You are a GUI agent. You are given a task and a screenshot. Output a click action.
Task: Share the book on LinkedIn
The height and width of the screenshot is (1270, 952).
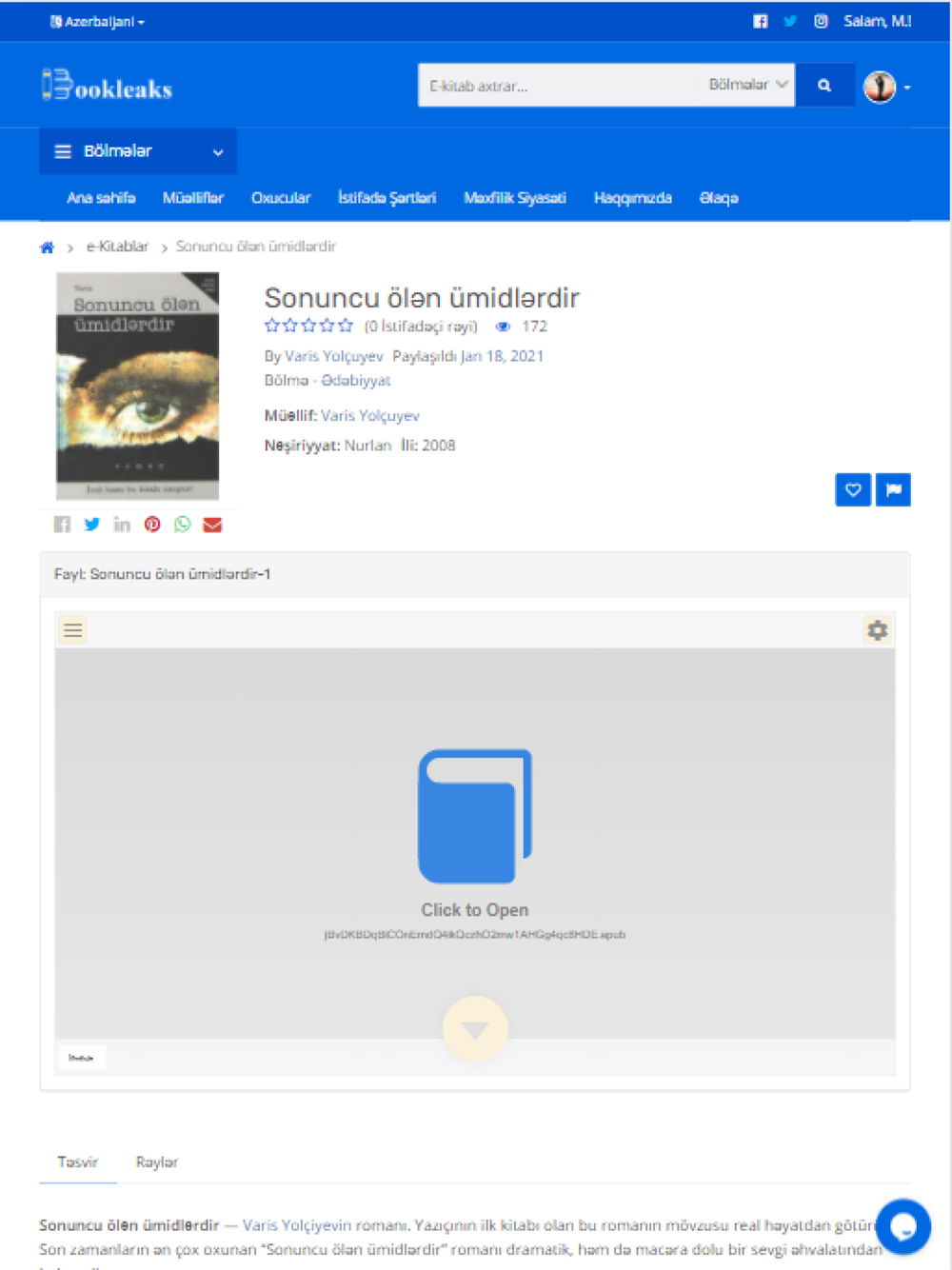(x=122, y=525)
